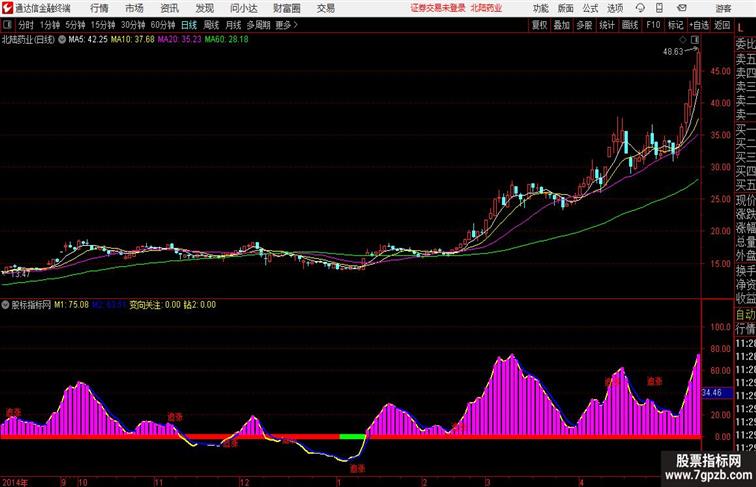
Task: Expand the indicator dropdown beside 北陆药业(日线)
Action: point(62,40)
